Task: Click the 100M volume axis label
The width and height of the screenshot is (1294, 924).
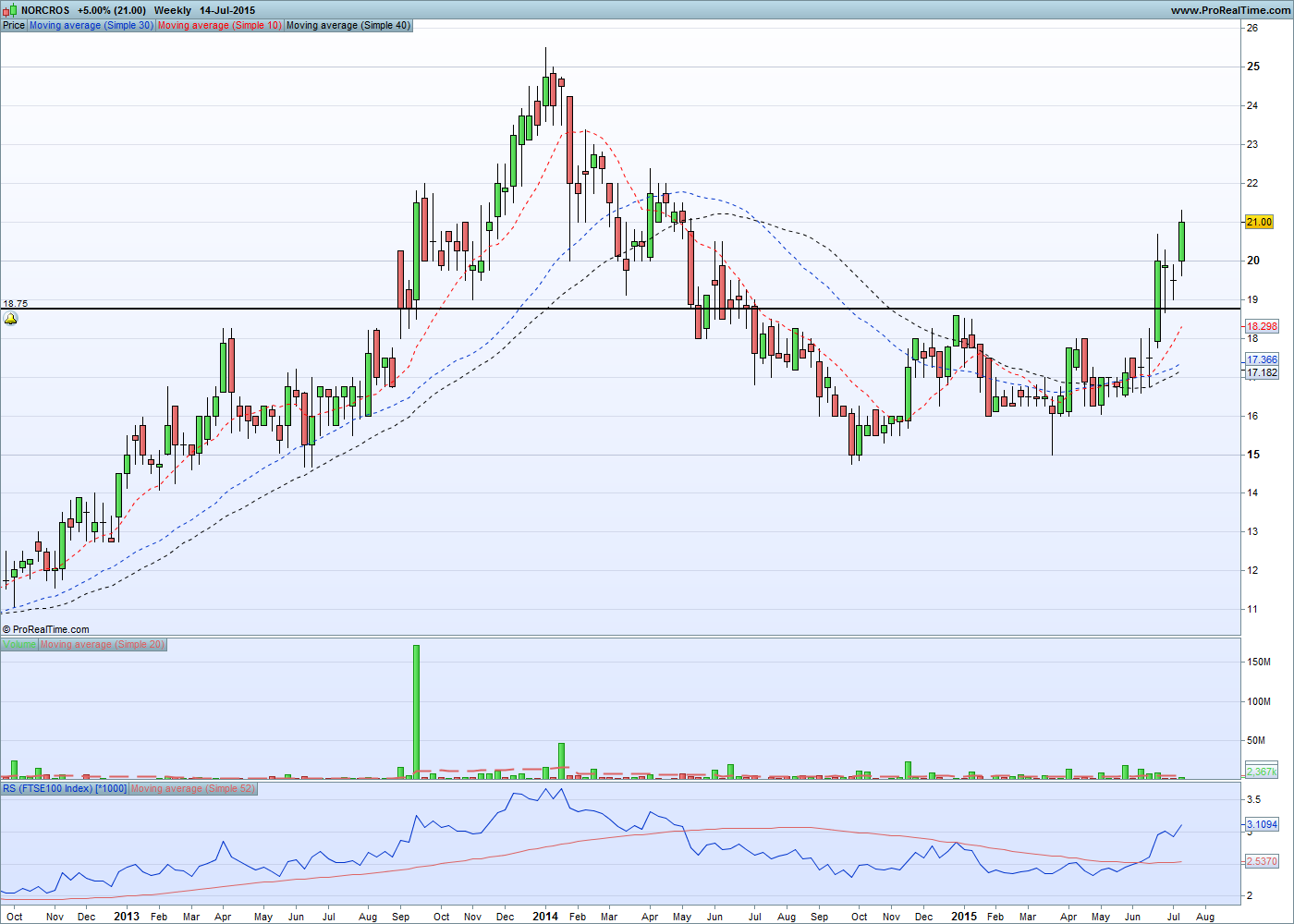Action: point(1258,701)
